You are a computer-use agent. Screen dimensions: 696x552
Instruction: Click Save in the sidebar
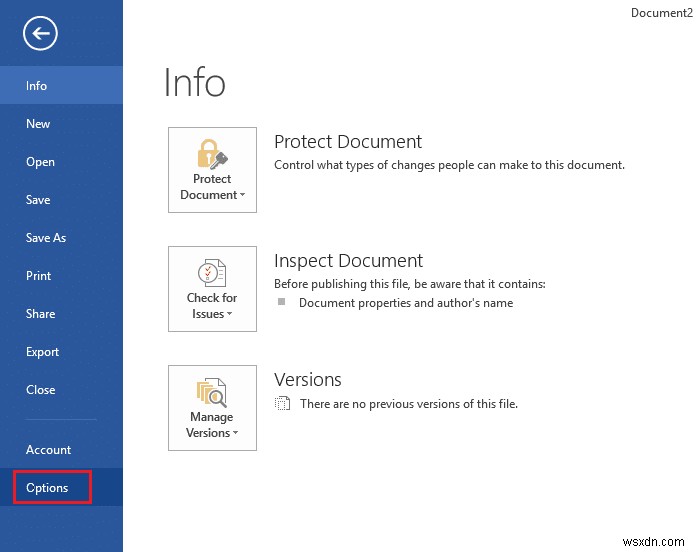click(x=61, y=200)
